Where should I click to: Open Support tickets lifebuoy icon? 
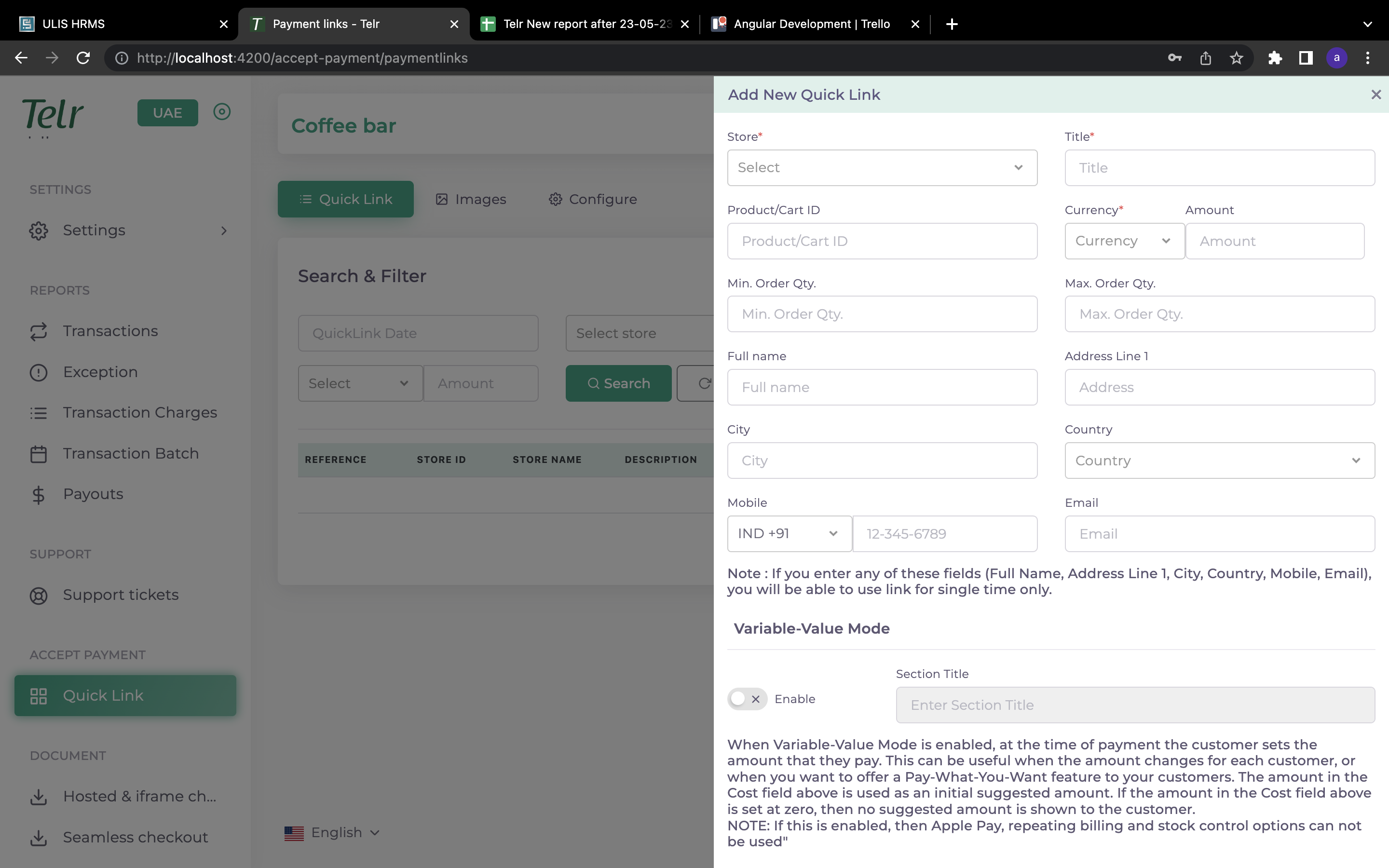39,596
